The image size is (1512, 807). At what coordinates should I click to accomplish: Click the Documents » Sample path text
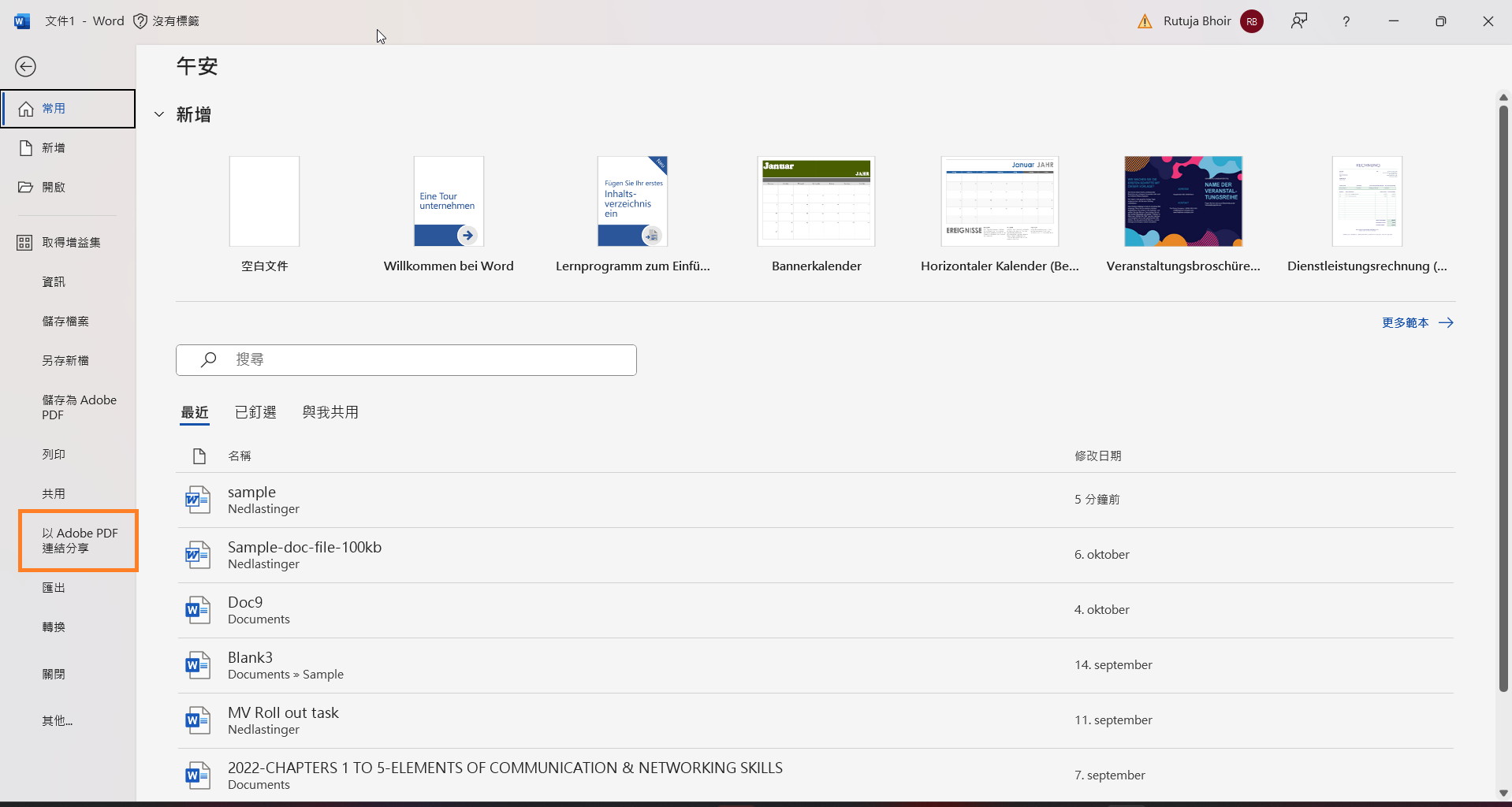(x=285, y=675)
